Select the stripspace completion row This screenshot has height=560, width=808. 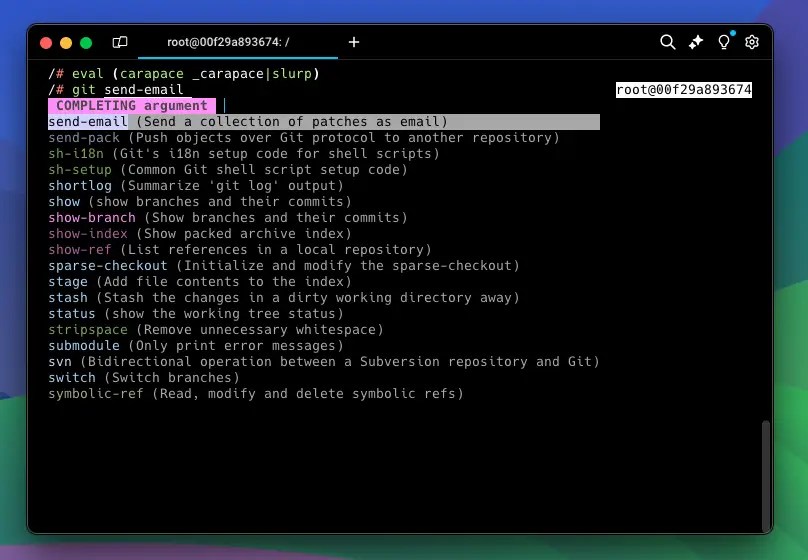pyautogui.click(x=216, y=329)
